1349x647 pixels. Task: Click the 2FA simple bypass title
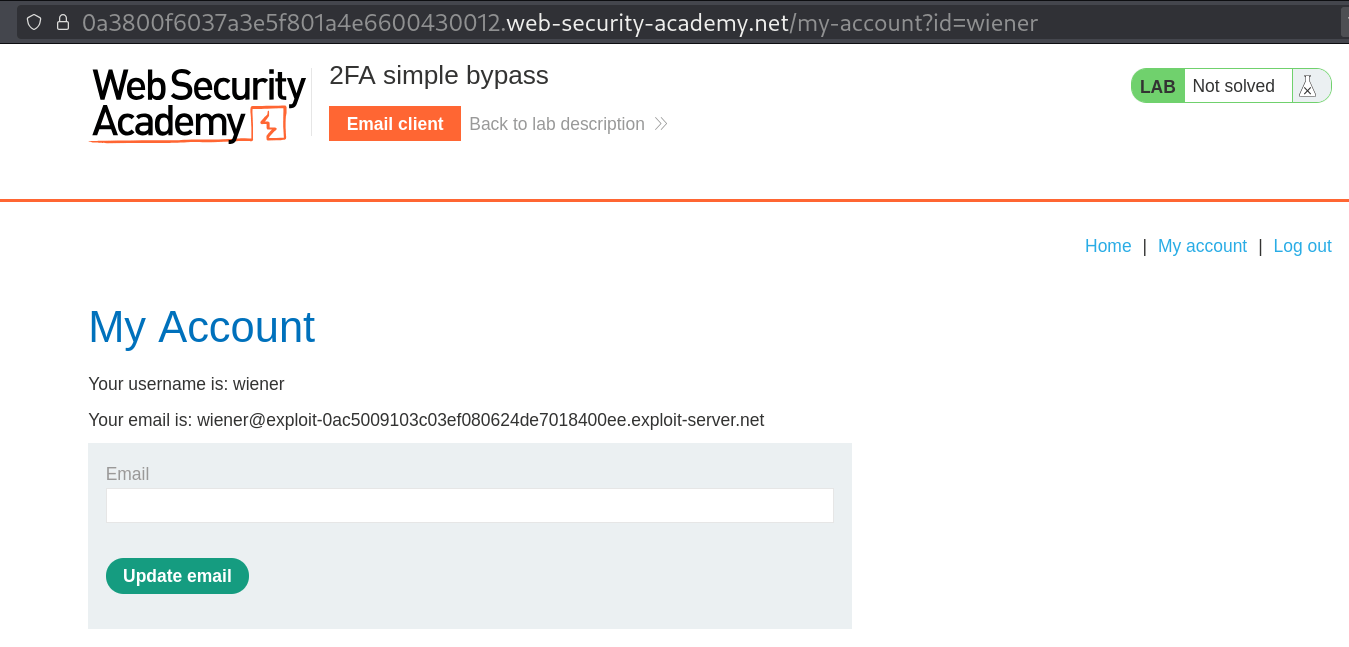[x=438, y=75]
